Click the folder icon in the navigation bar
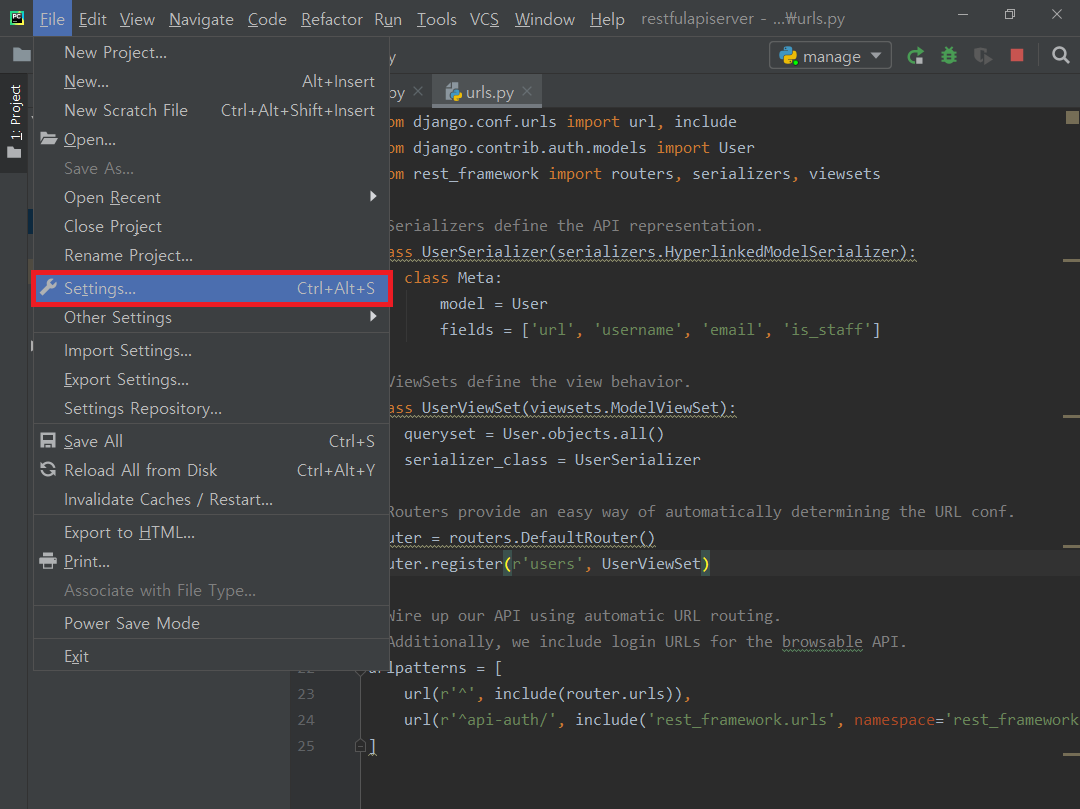 pyautogui.click(x=21, y=55)
